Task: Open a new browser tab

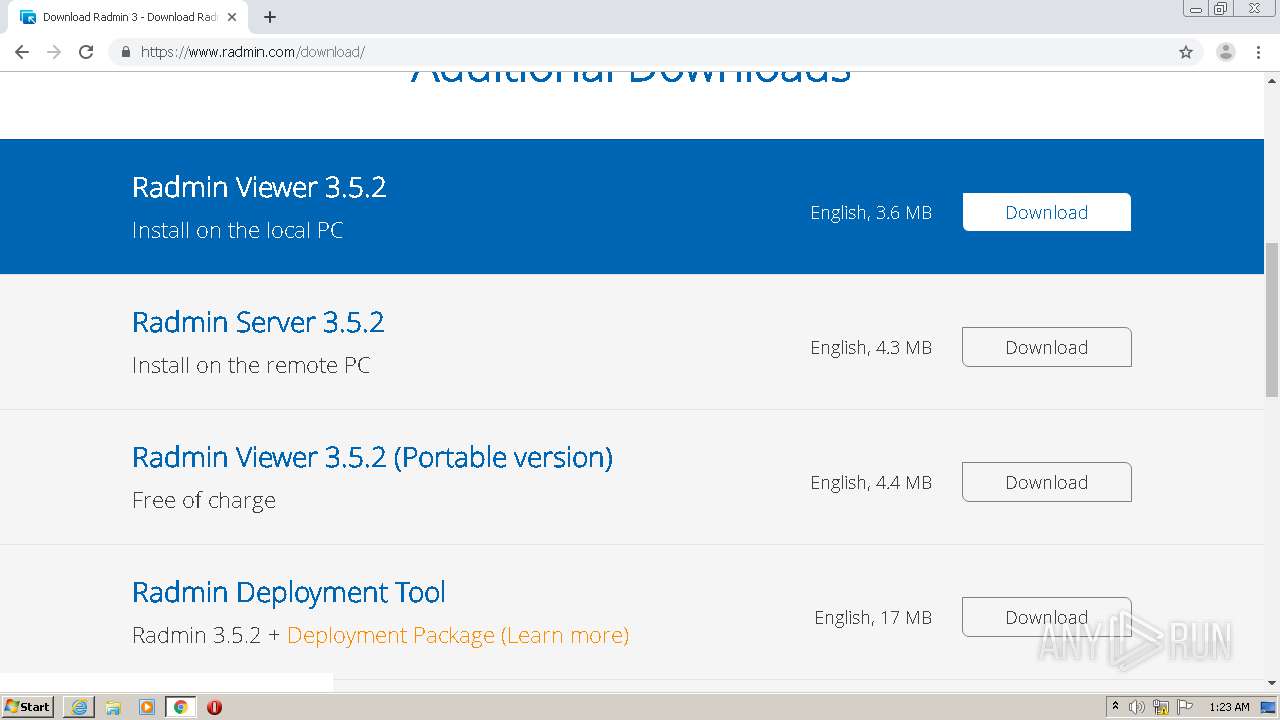Action: tap(270, 17)
